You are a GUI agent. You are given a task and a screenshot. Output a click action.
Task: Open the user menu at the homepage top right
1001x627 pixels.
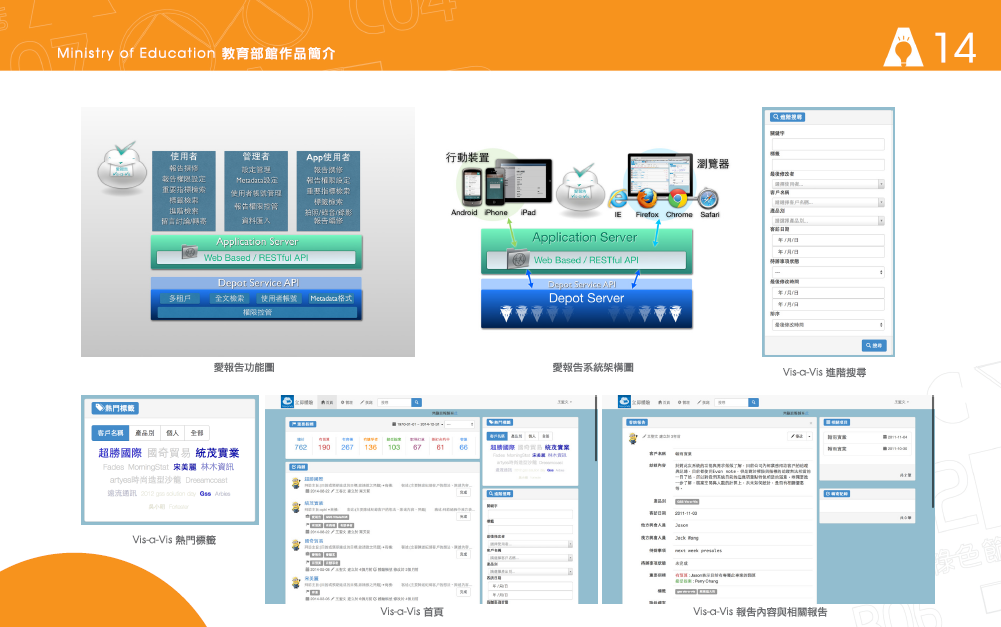pos(565,401)
